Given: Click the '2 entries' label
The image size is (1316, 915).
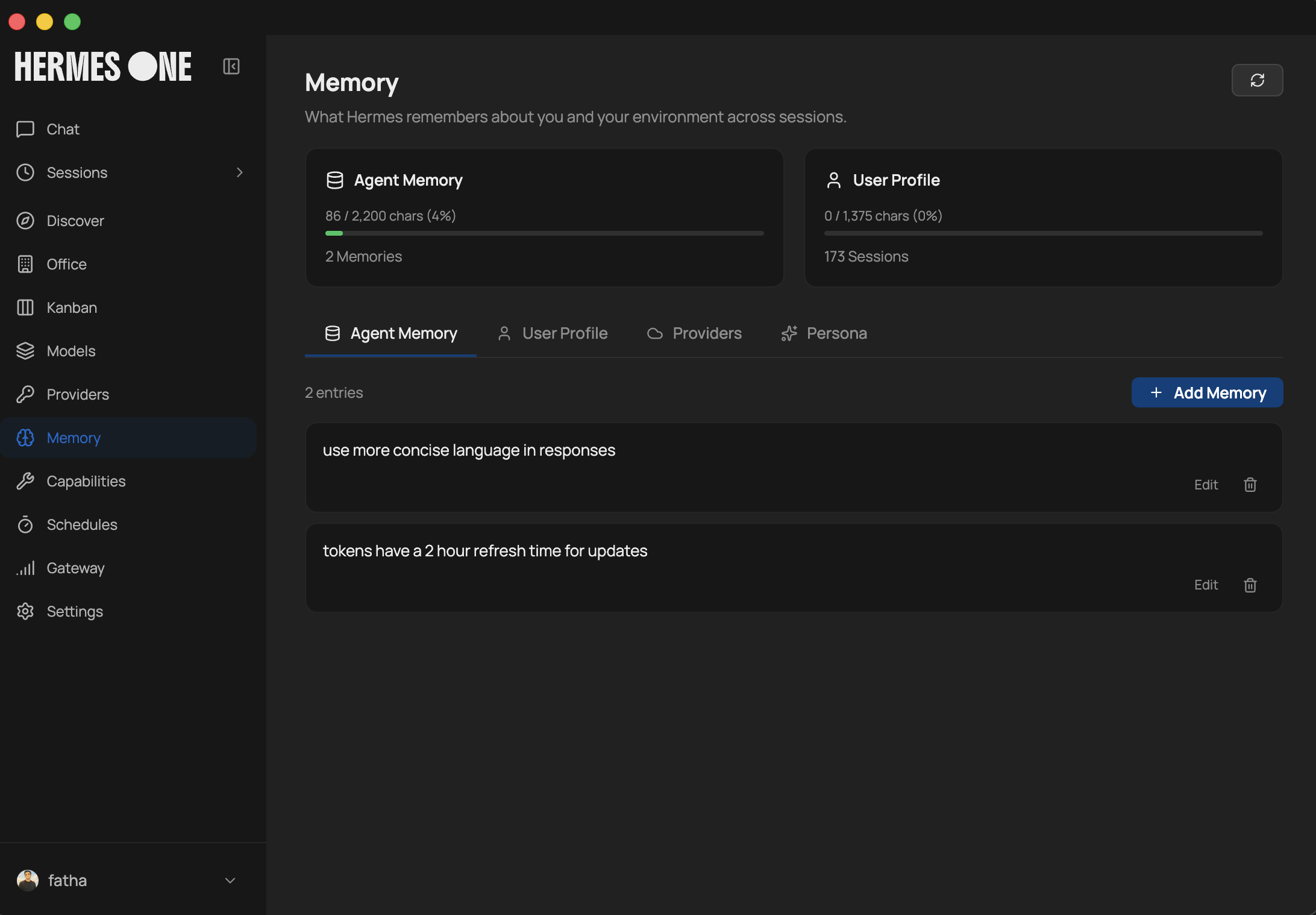Looking at the screenshot, I should coord(334,392).
